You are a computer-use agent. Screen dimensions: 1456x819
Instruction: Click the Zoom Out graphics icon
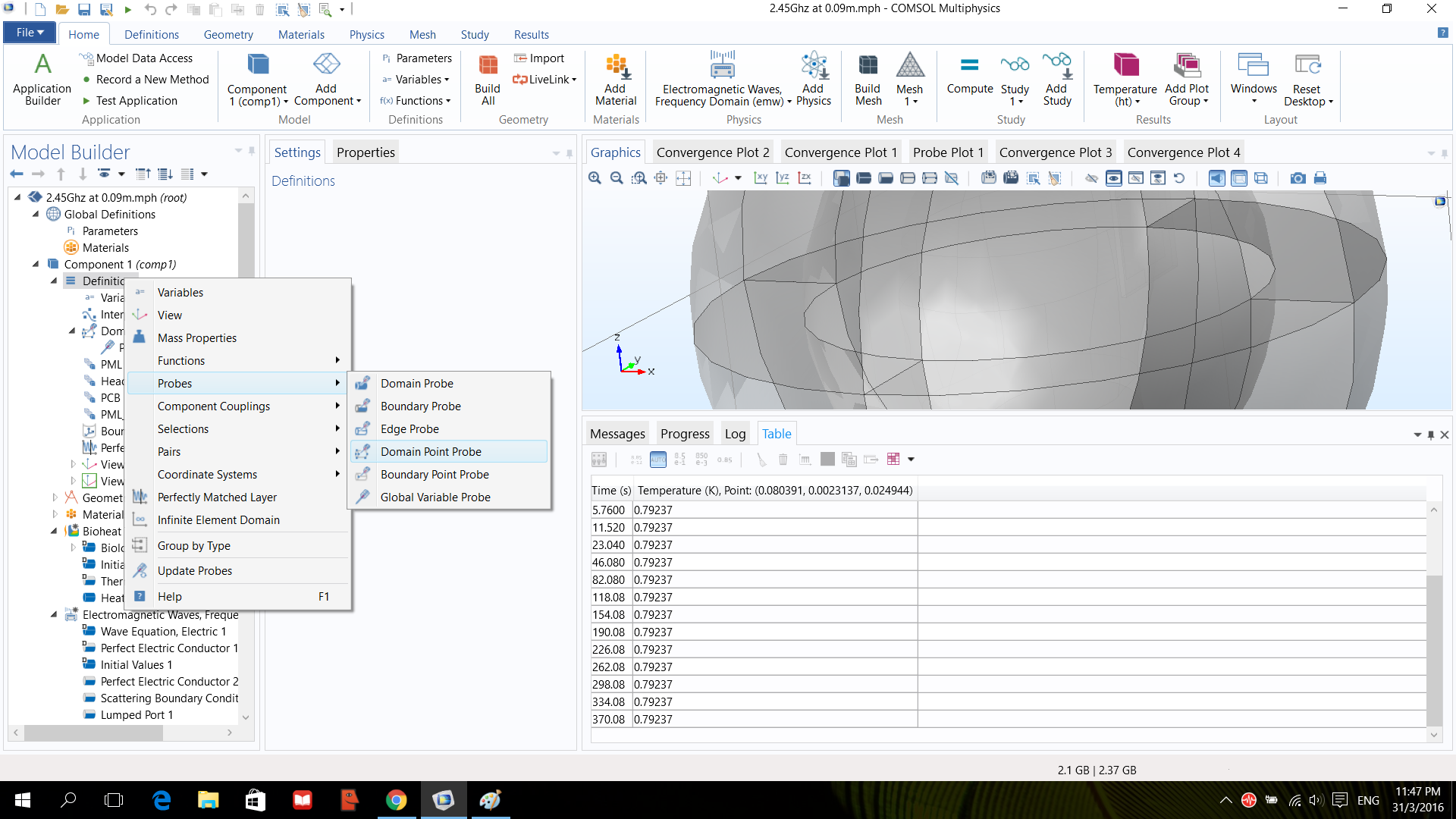pyautogui.click(x=617, y=178)
